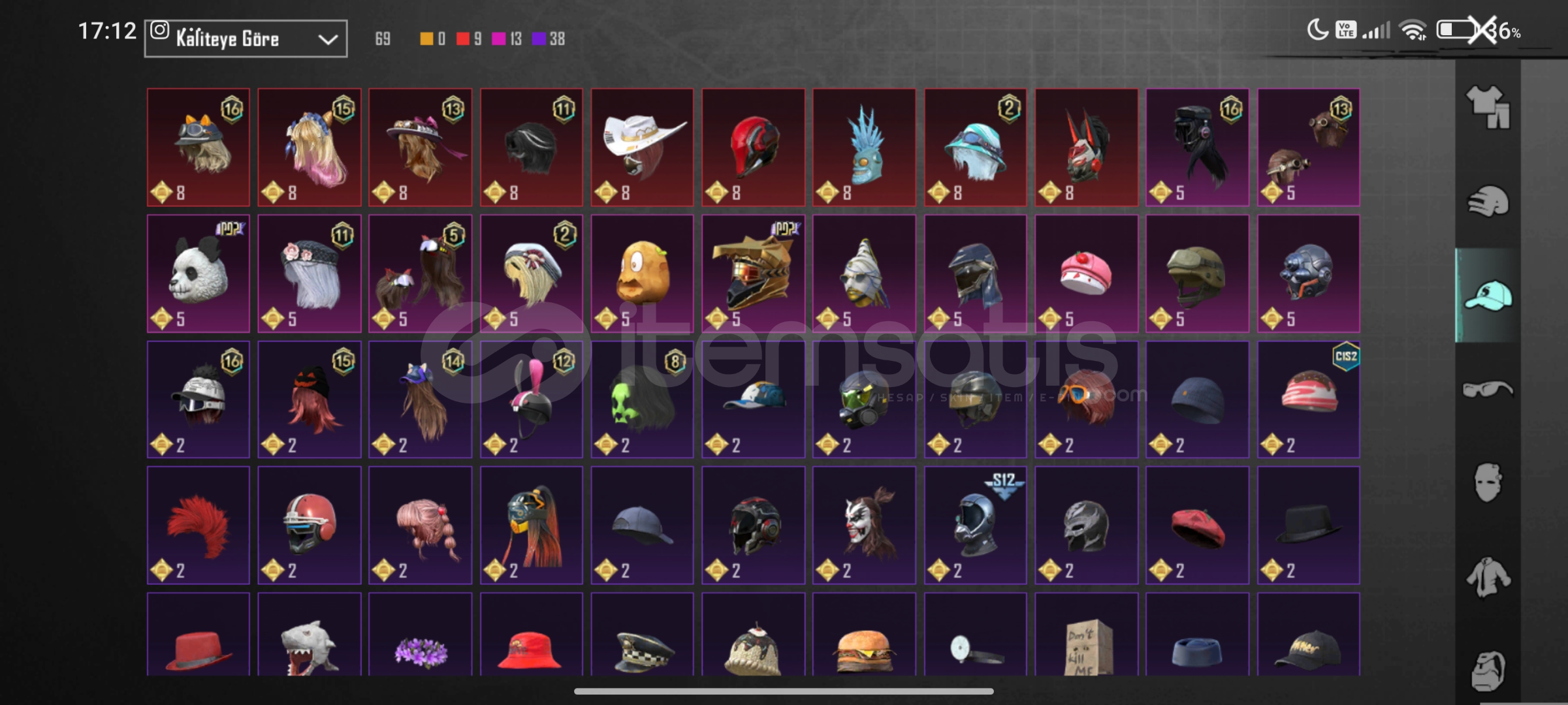Select the cap headwear category tab
Screen dimensions: 1568x705
pyautogui.click(x=1488, y=296)
